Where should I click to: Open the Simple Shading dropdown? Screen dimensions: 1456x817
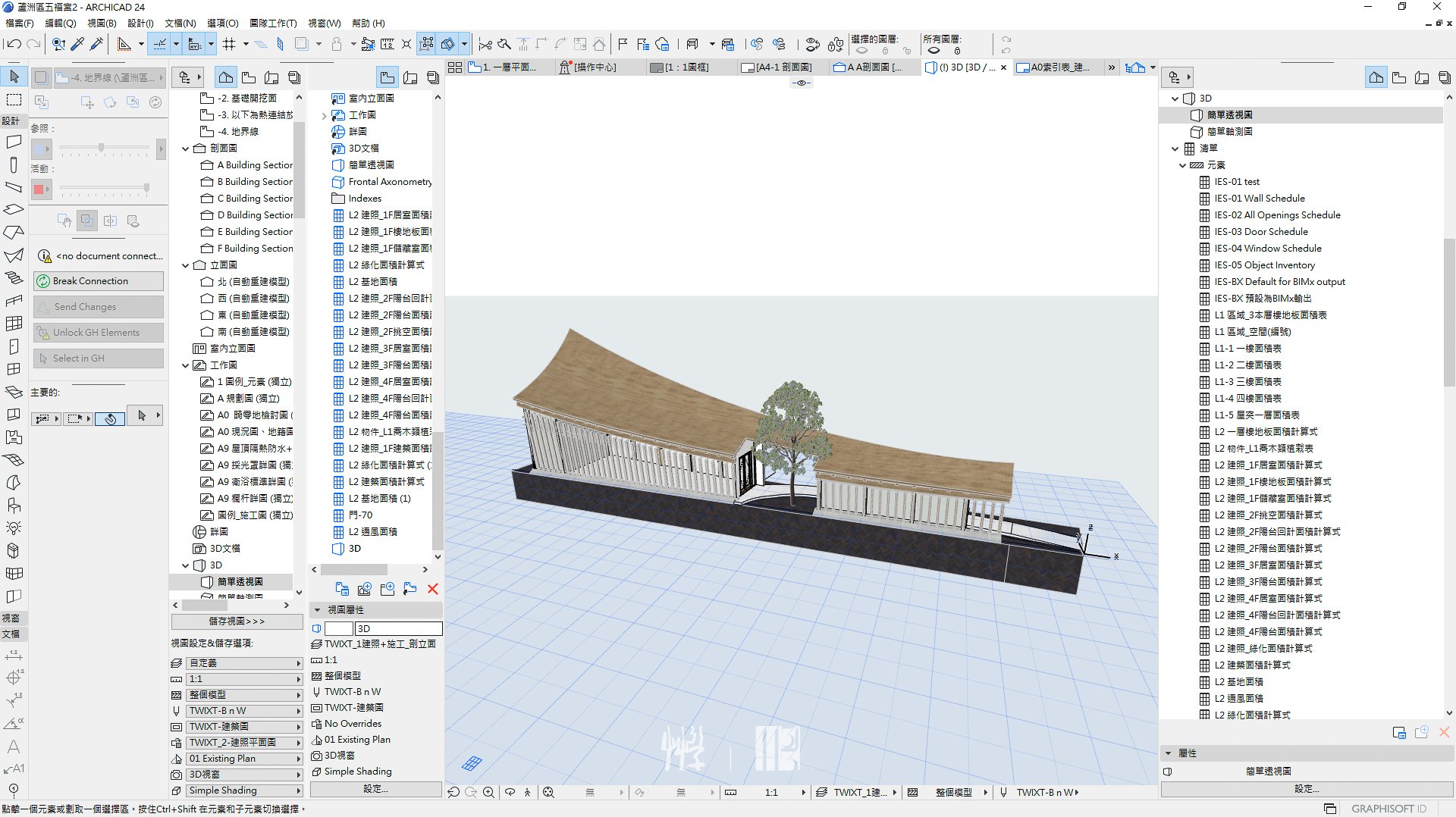point(244,790)
